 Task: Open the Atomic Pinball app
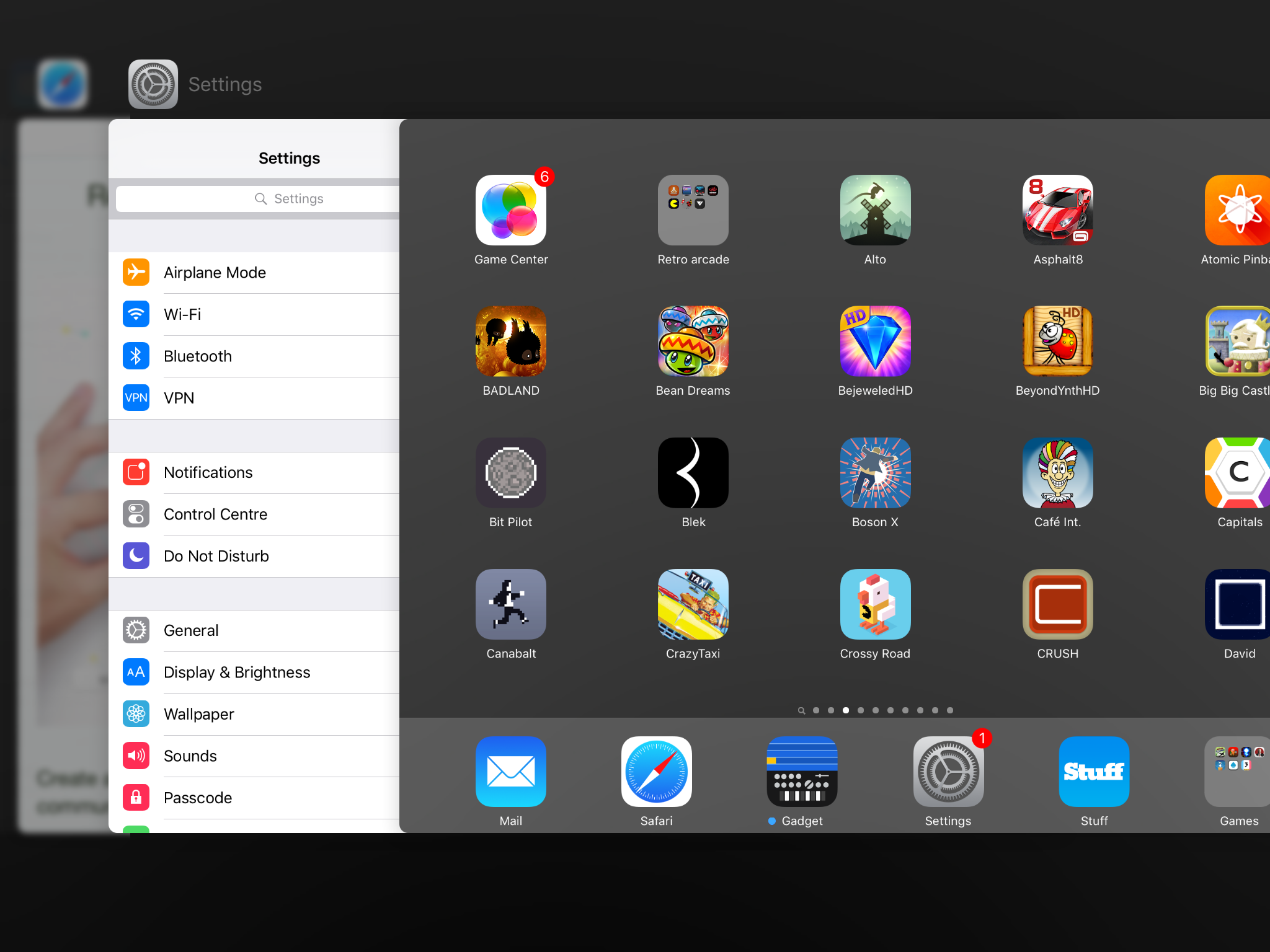[x=1238, y=210]
